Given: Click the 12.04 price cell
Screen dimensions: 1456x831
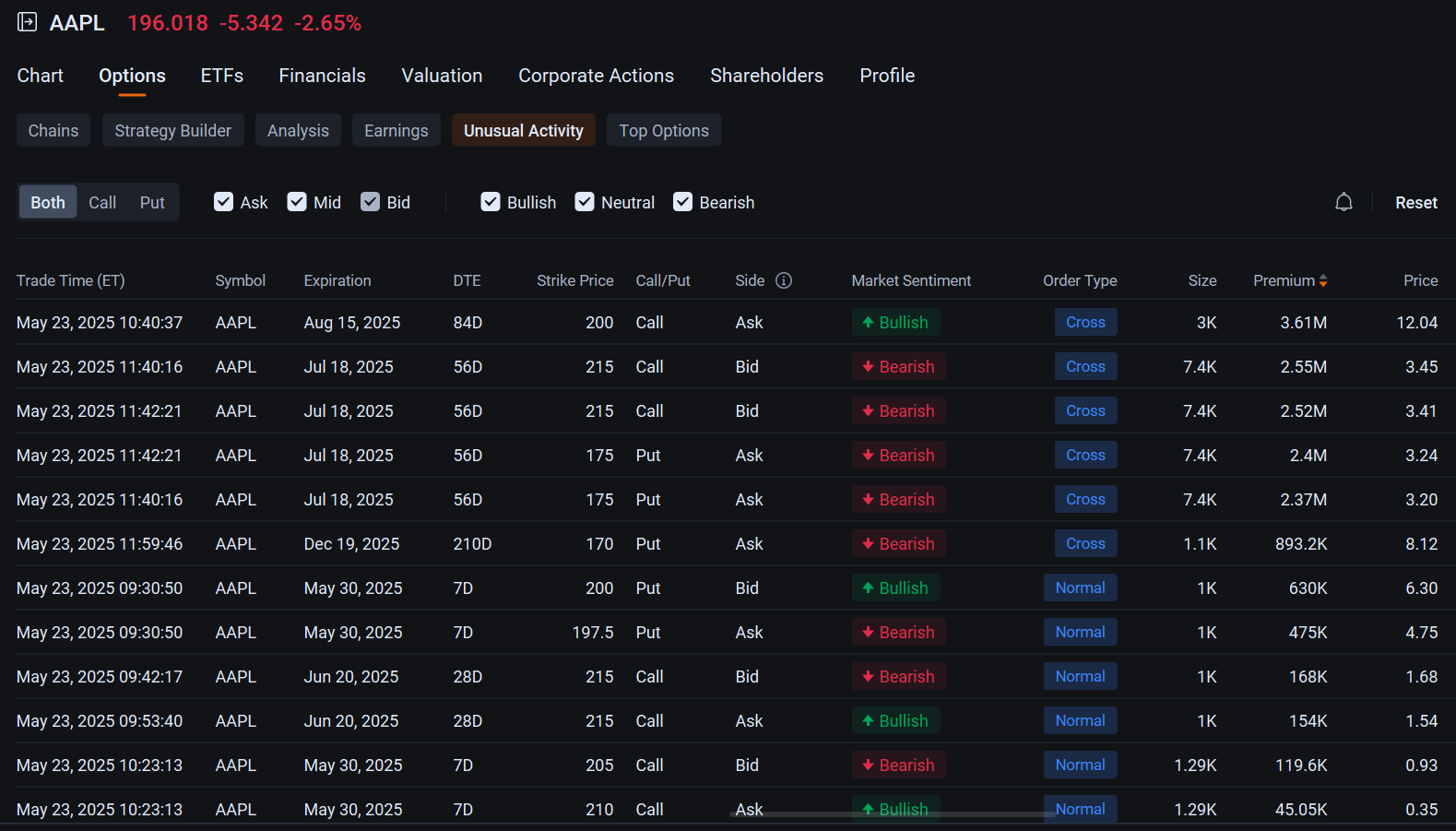Looking at the screenshot, I should pyautogui.click(x=1417, y=322).
